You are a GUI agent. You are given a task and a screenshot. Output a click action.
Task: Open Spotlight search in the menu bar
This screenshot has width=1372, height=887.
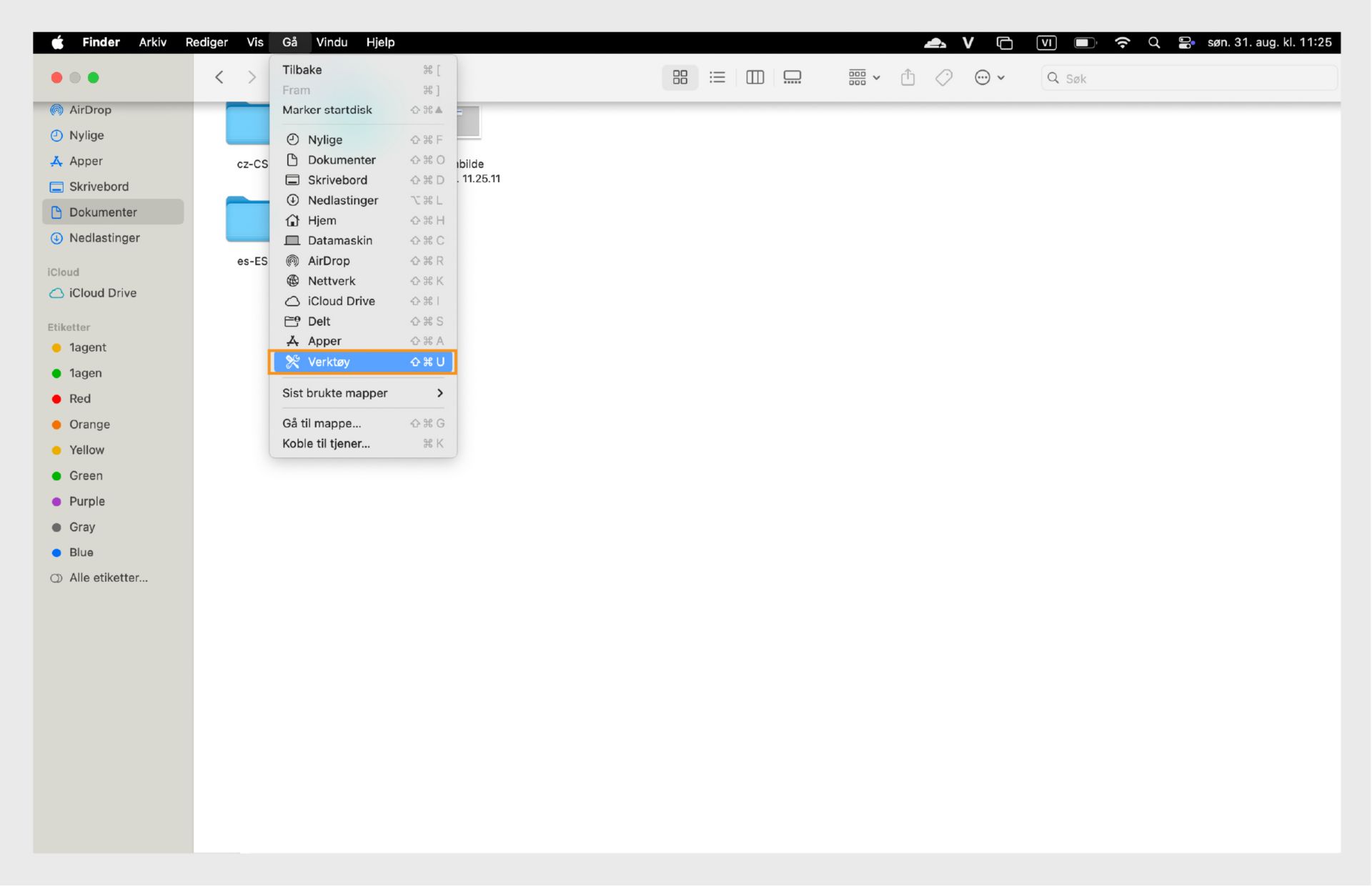point(1153,43)
